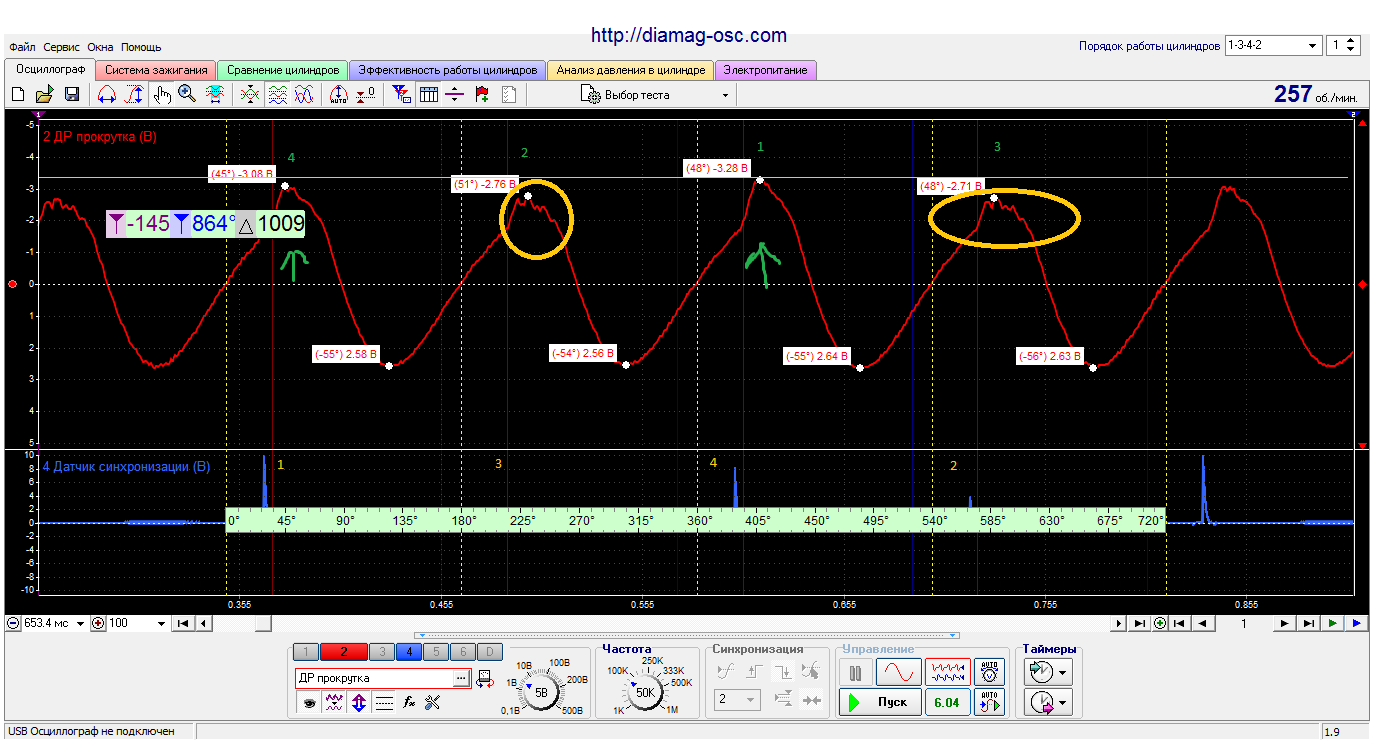Click the vertical measurement tool icon

pos(134,95)
